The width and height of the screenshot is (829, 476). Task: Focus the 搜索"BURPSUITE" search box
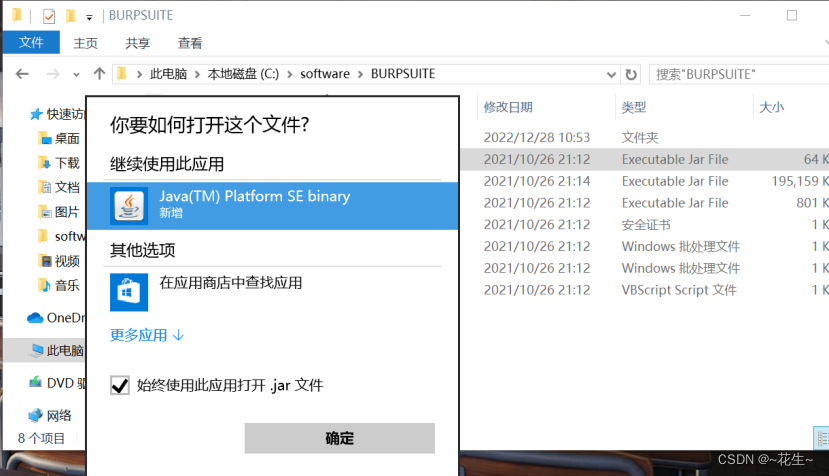pyautogui.click(x=739, y=75)
